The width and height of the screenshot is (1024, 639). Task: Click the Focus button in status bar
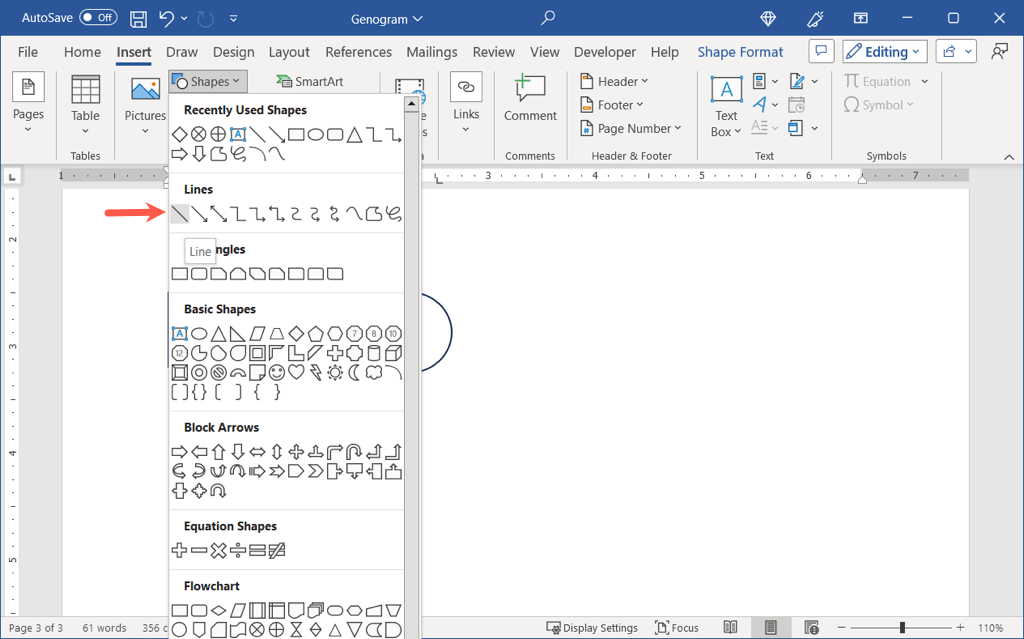677,628
